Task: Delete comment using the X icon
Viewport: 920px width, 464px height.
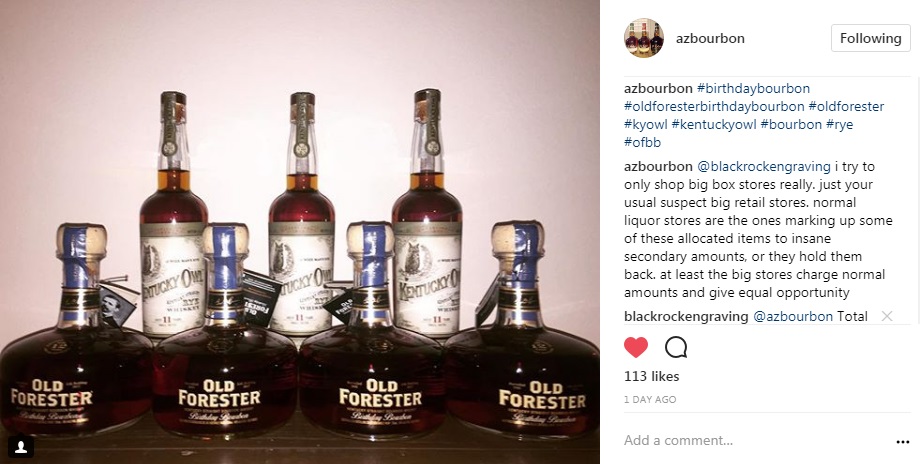Action: point(887,316)
